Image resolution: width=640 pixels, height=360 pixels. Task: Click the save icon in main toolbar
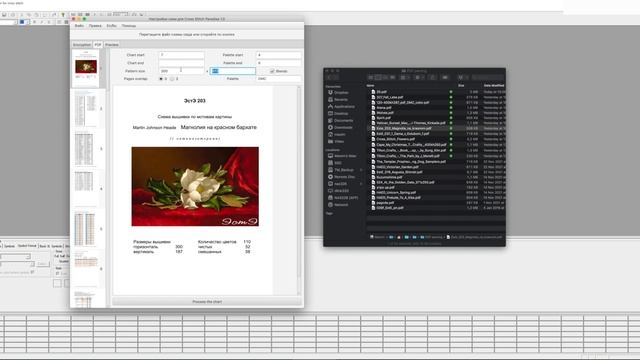4,15
